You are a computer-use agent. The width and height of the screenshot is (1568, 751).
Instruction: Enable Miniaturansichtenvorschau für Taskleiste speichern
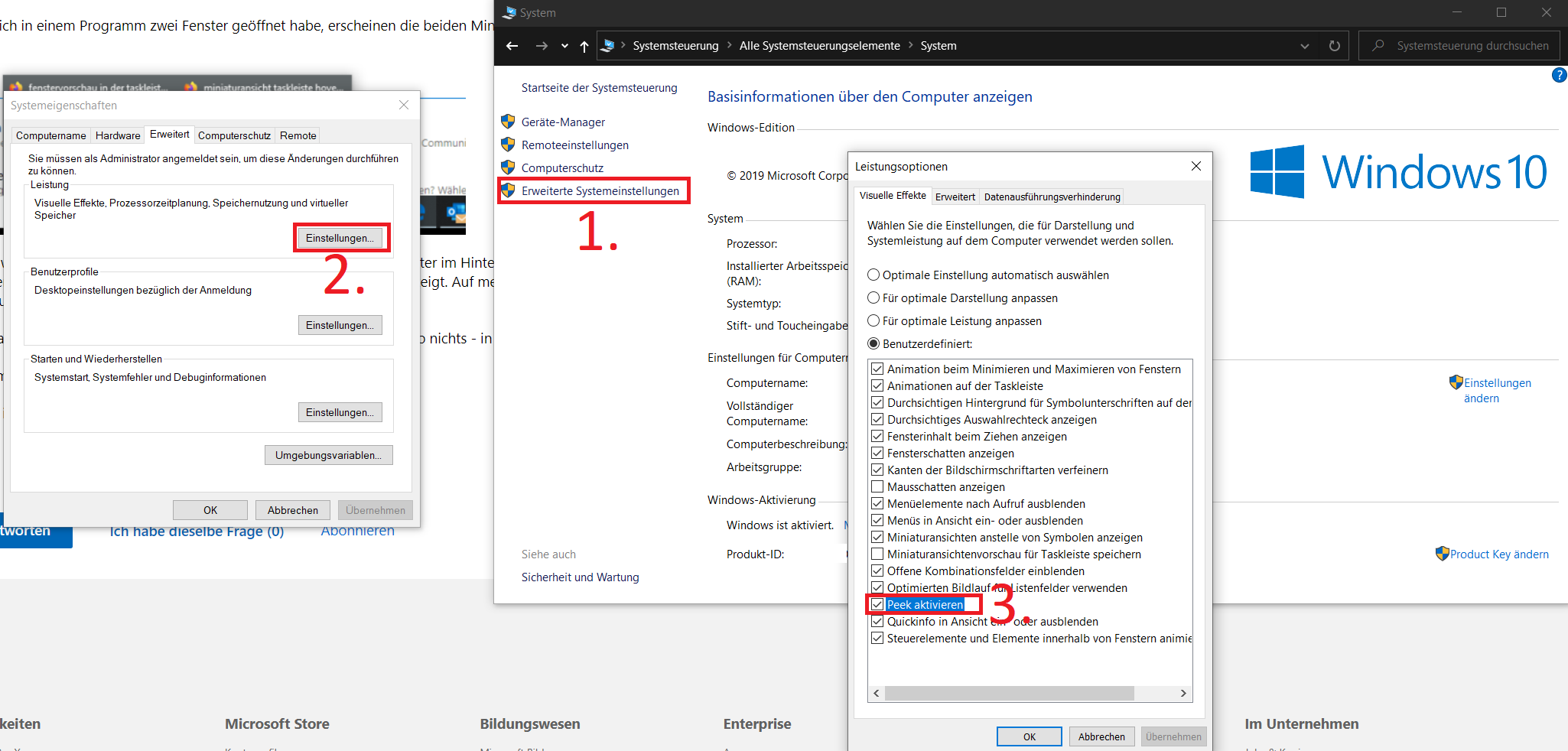pyautogui.click(x=877, y=554)
